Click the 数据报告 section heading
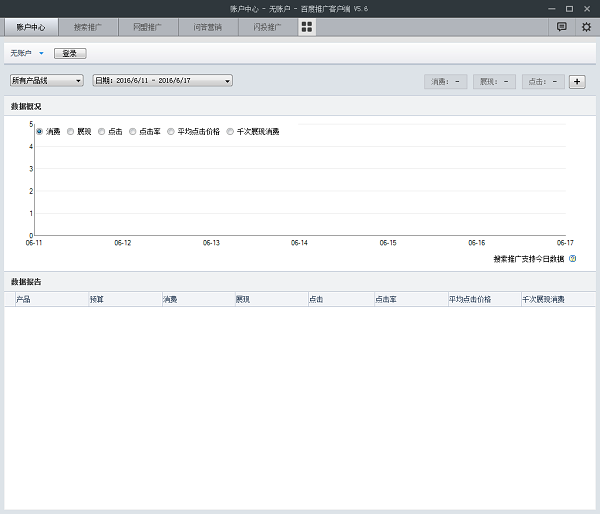Viewport: 600px width, 514px height. click(26, 282)
